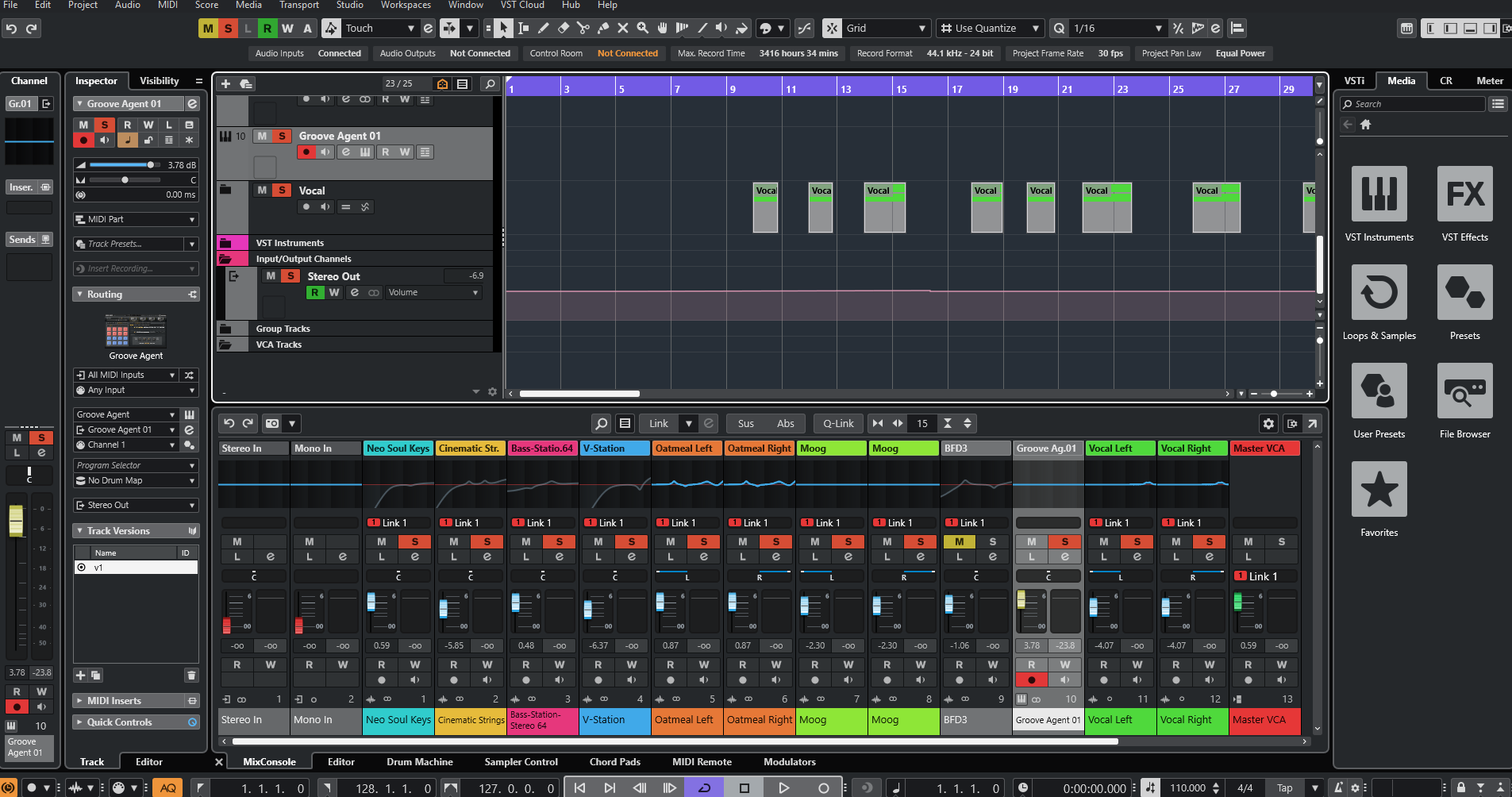1512x797 pixels.
Task: Switch to the MixConsole tab
Action: point(268,761)
